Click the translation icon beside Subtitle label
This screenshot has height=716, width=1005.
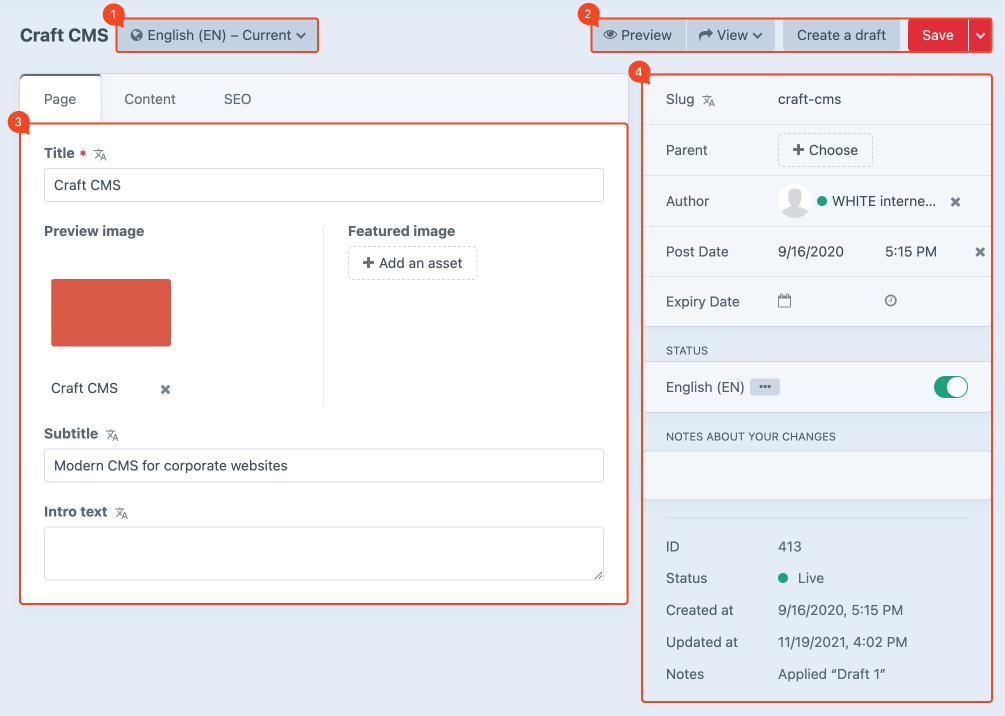112,435
